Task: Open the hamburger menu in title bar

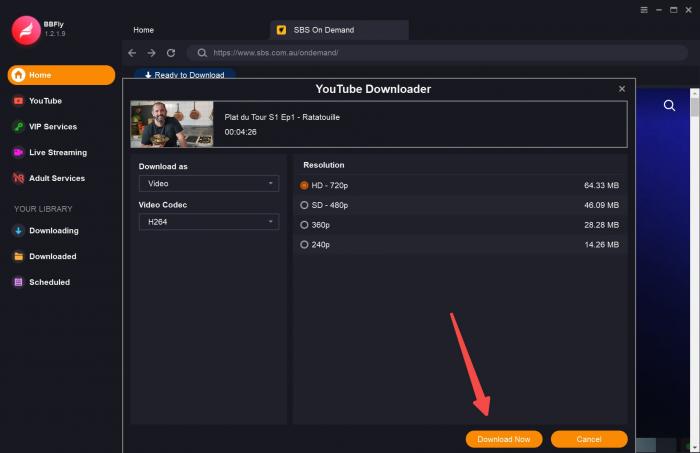Action: click(x=644, y=10)
